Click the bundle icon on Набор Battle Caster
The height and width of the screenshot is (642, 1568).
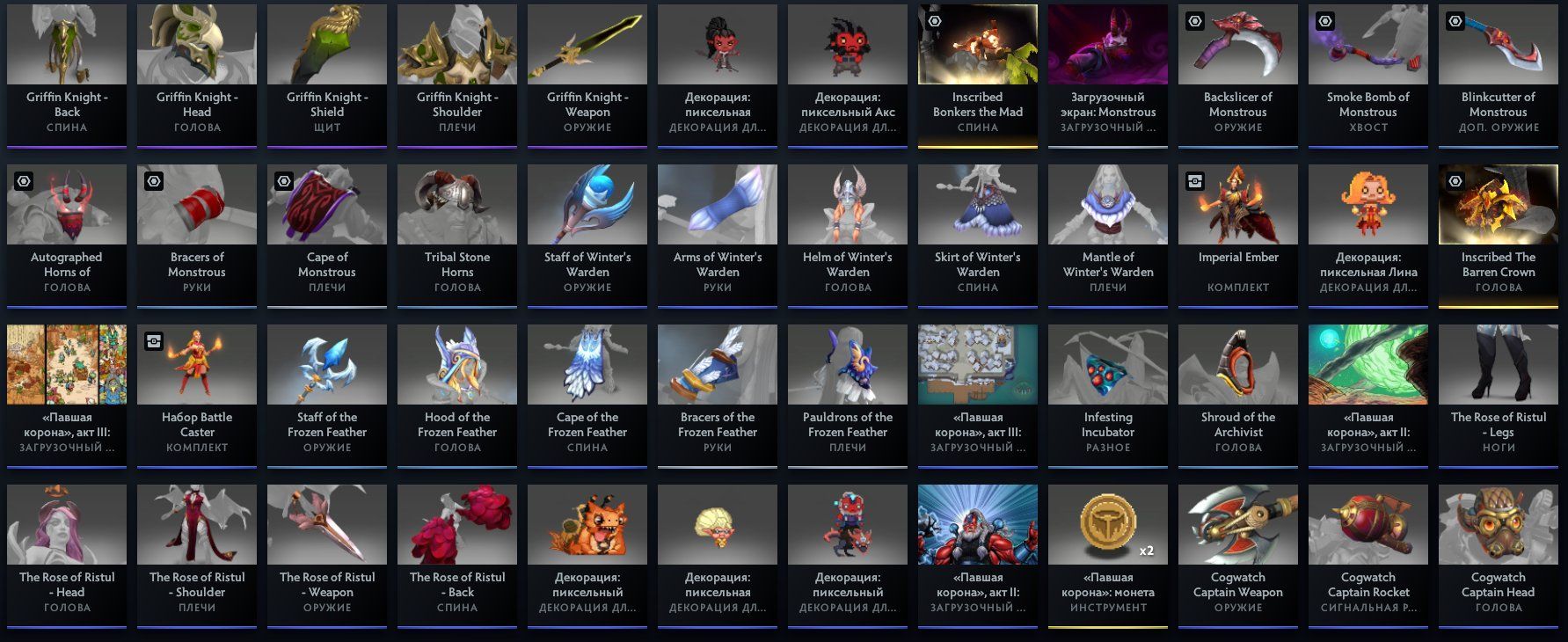pyautogui.click(x=154, y=341)
